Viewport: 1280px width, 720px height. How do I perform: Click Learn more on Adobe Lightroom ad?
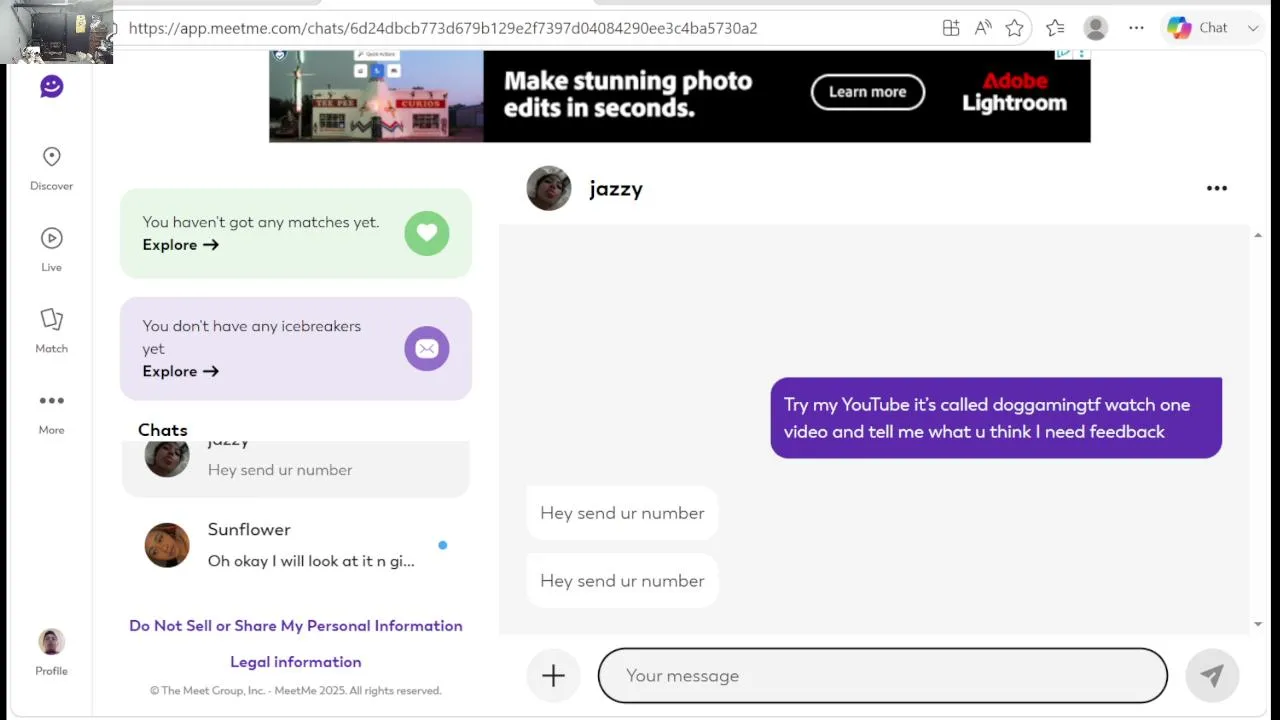[x=867, y=92]
